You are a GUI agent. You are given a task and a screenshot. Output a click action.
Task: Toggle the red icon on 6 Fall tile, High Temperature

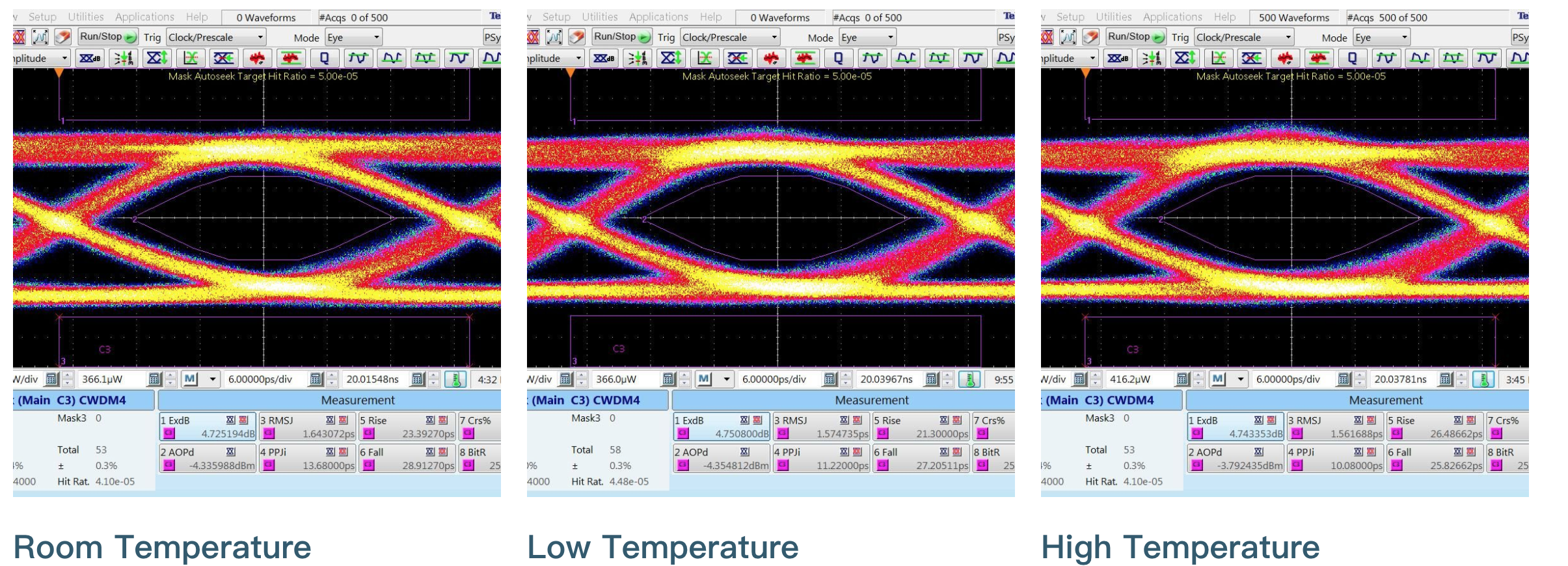pos(1471,452)
